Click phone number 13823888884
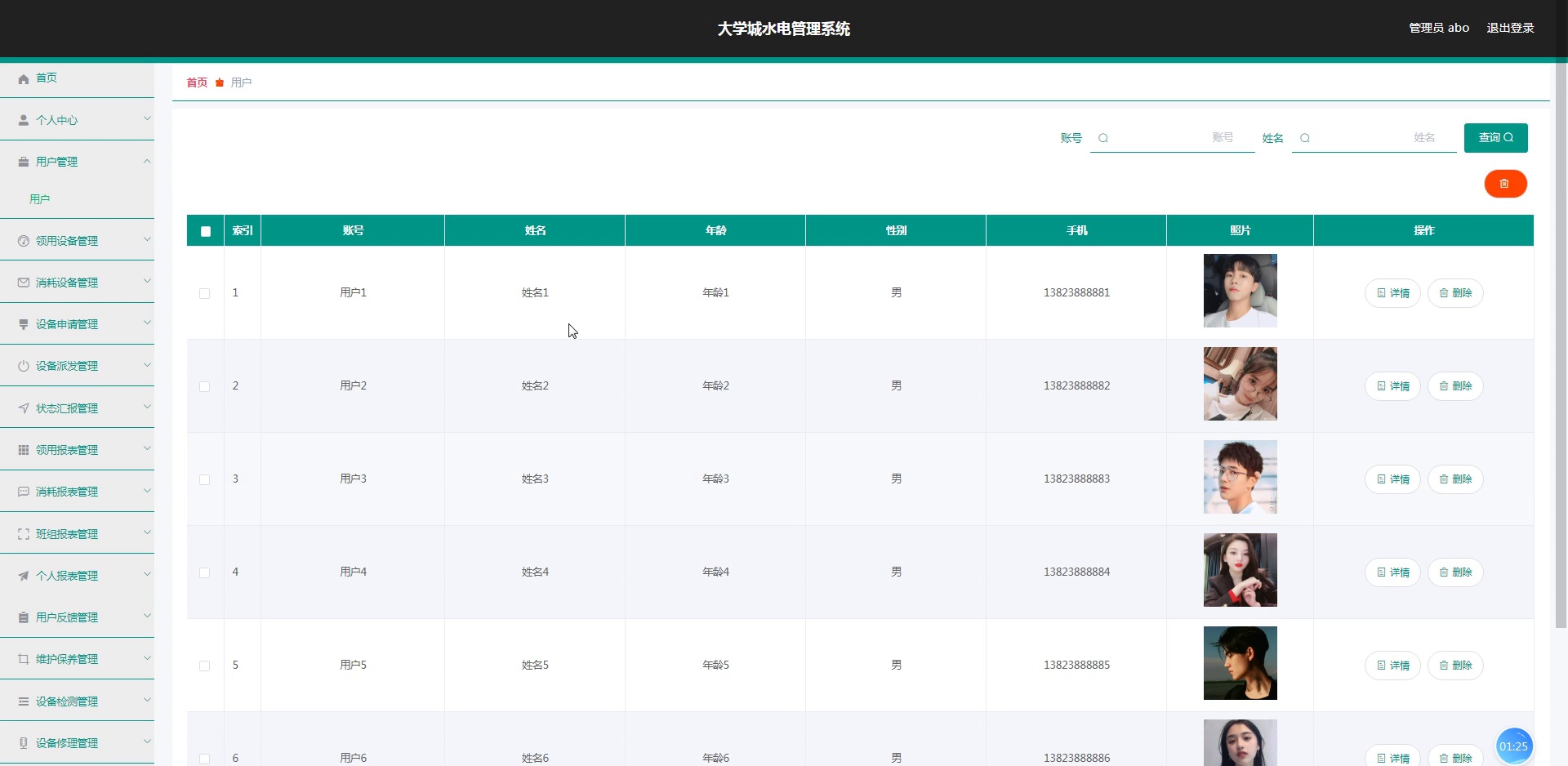 (x=1076, y=572)
